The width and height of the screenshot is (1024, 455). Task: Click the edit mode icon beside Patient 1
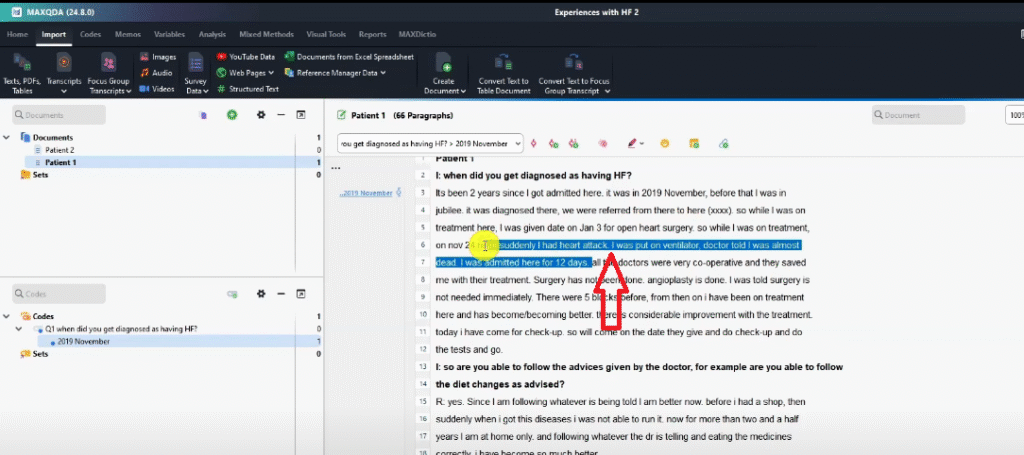(x=340, y=115)
